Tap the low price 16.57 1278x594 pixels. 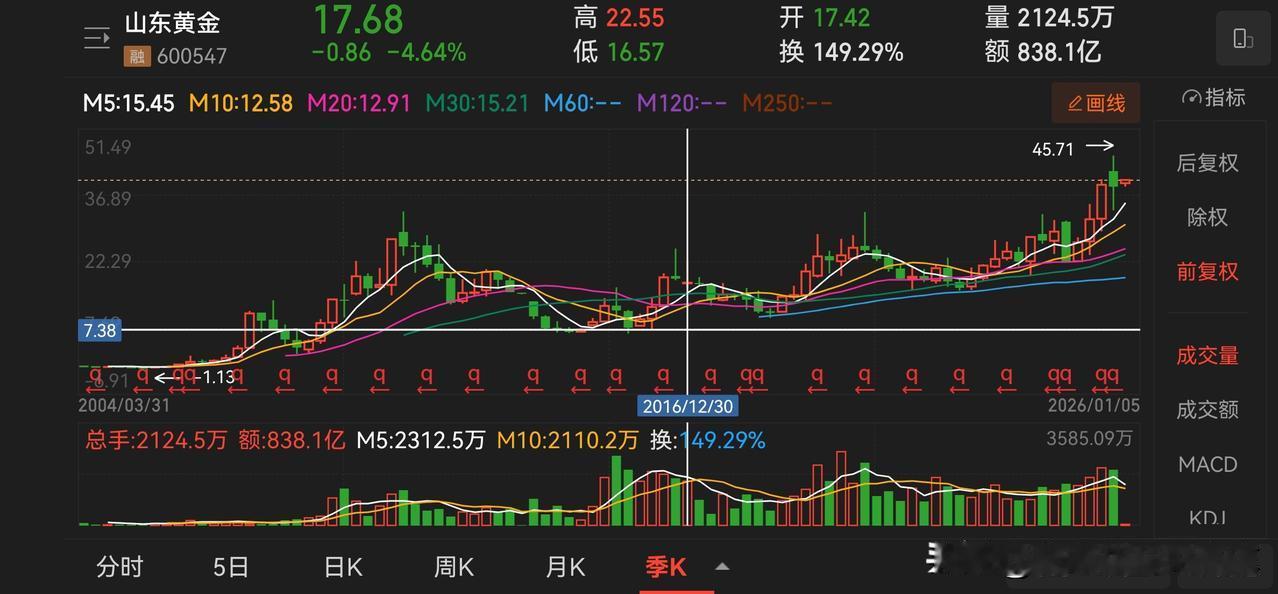tap(635, 52)
